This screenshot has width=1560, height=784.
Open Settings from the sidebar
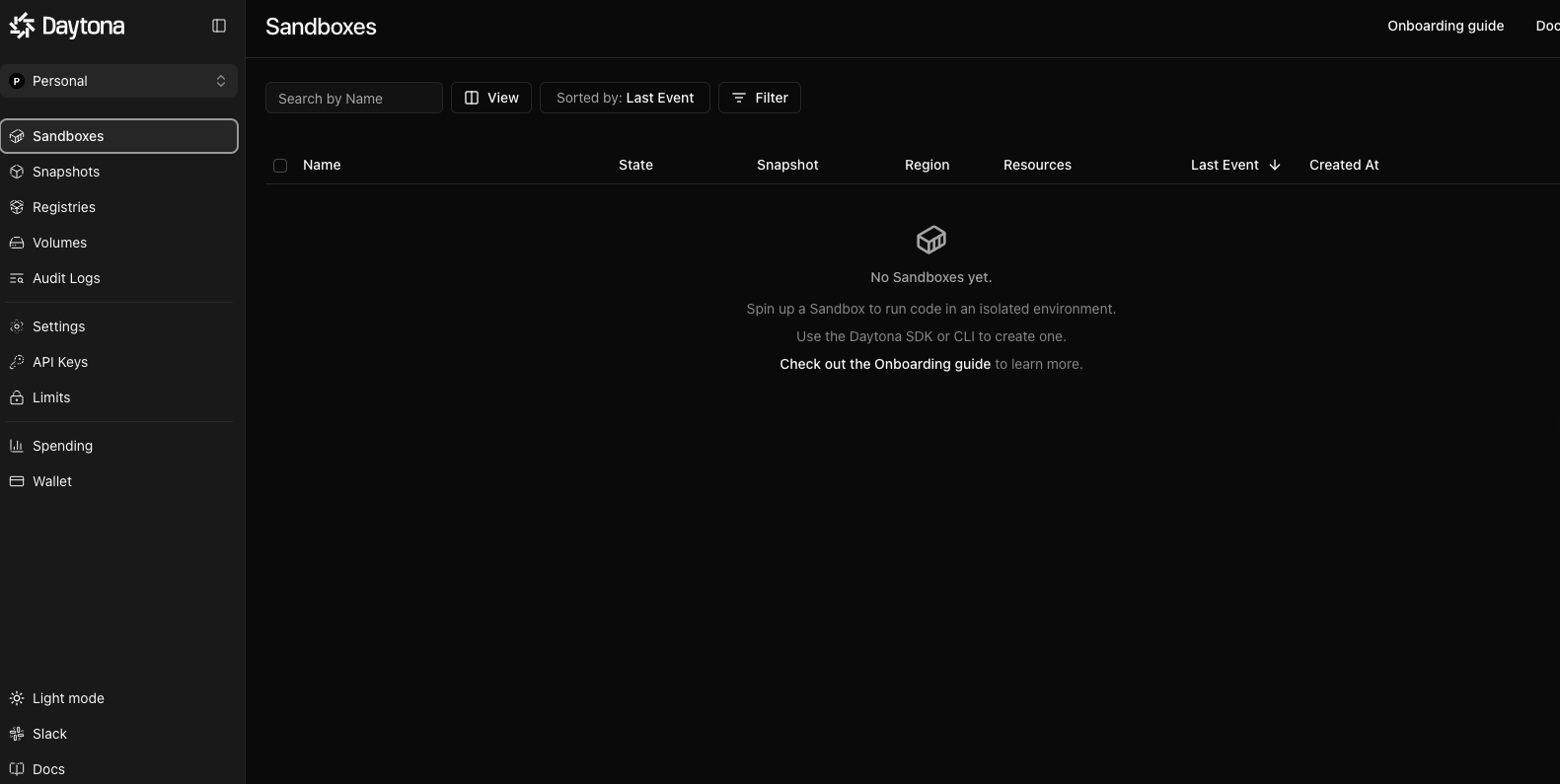tap(58, 326)
